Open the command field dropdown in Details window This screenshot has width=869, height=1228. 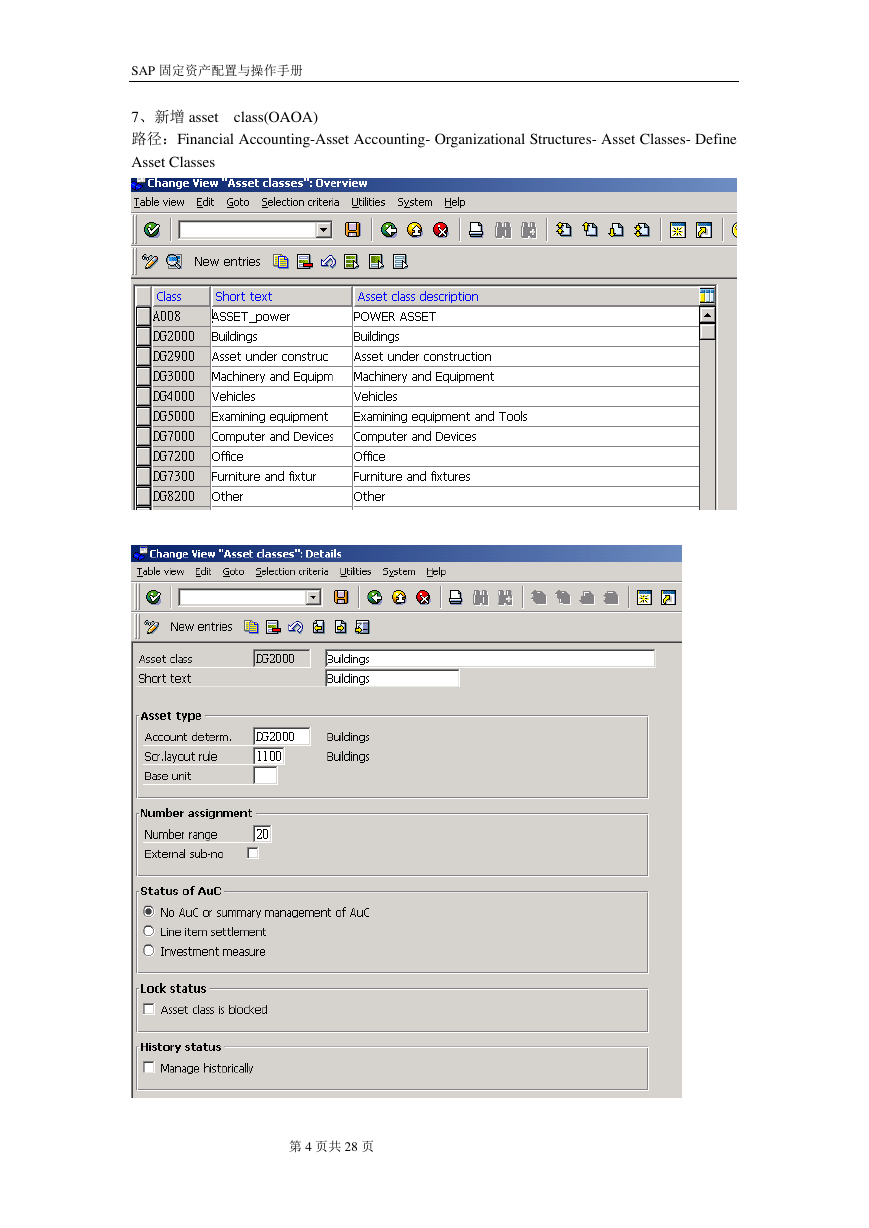click(313, 598)
